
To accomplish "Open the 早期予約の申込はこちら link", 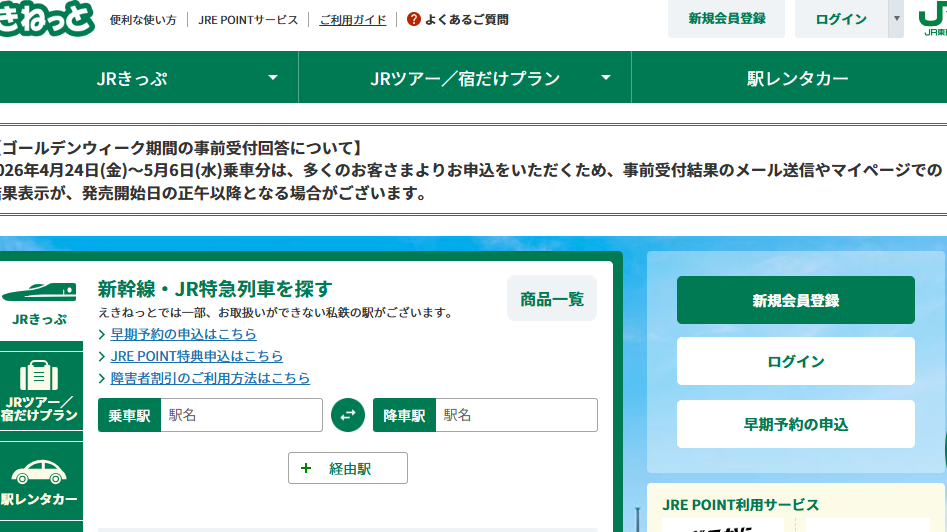I will click(183, 334).
